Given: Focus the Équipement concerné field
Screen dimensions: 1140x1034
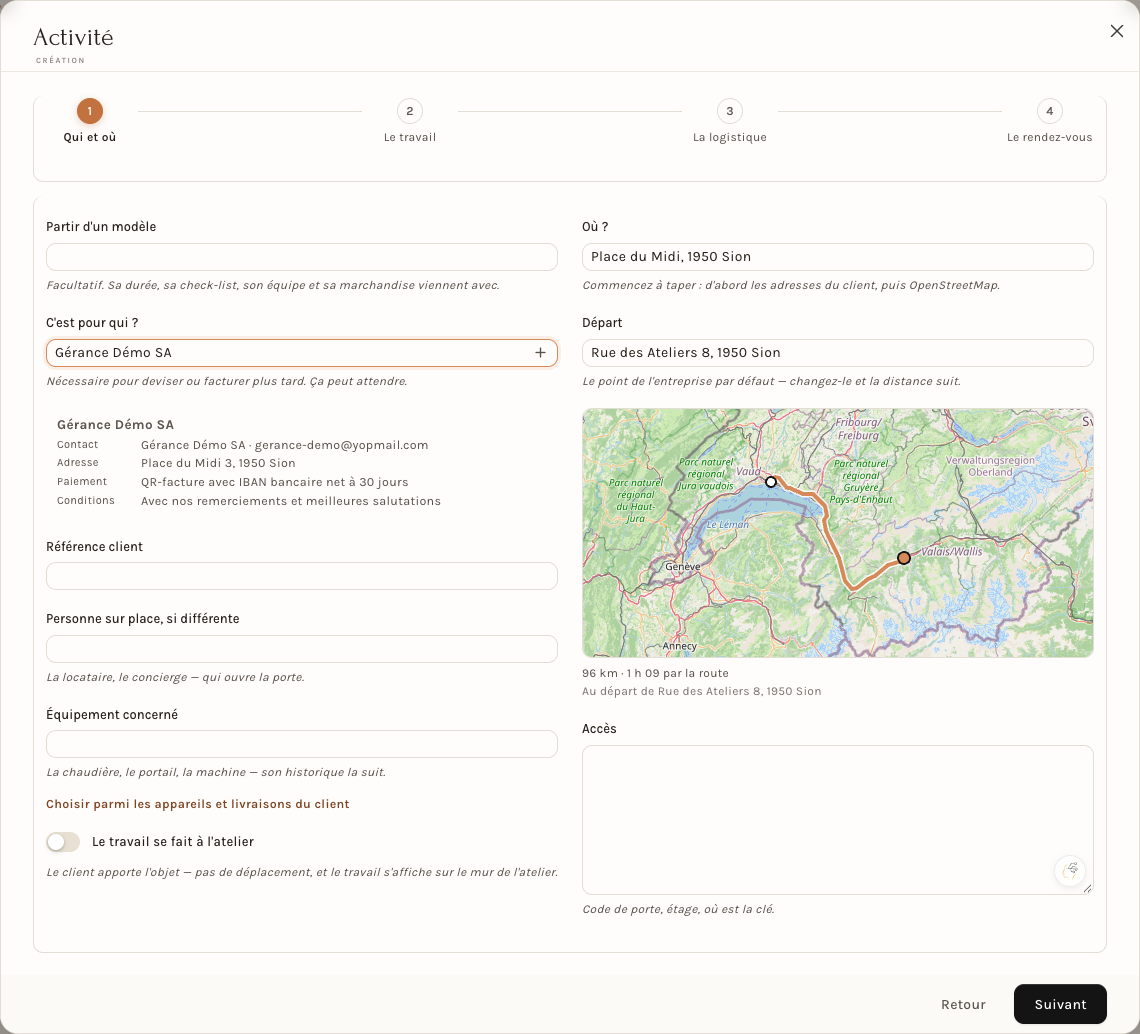Looking at the screenshot, I should point(302,744).
